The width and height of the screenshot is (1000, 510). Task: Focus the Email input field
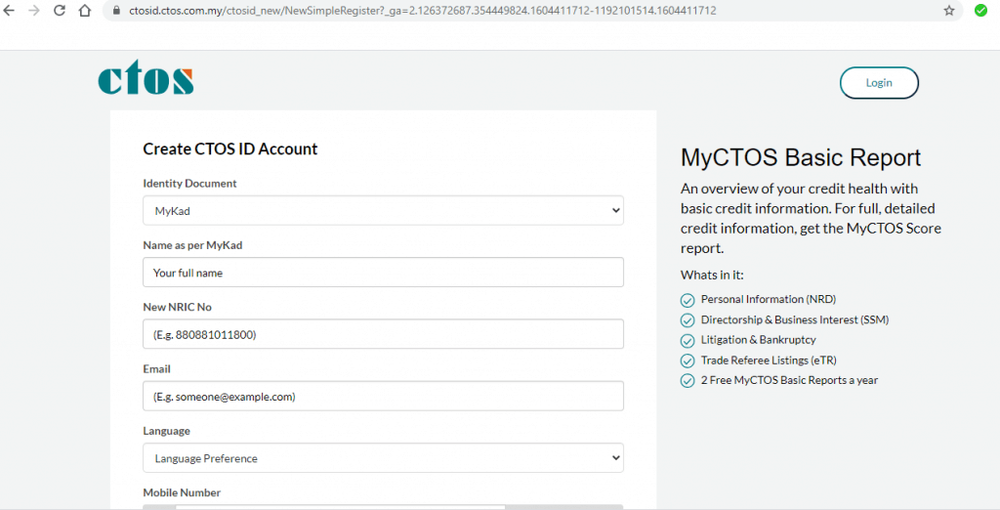[383, 396]
